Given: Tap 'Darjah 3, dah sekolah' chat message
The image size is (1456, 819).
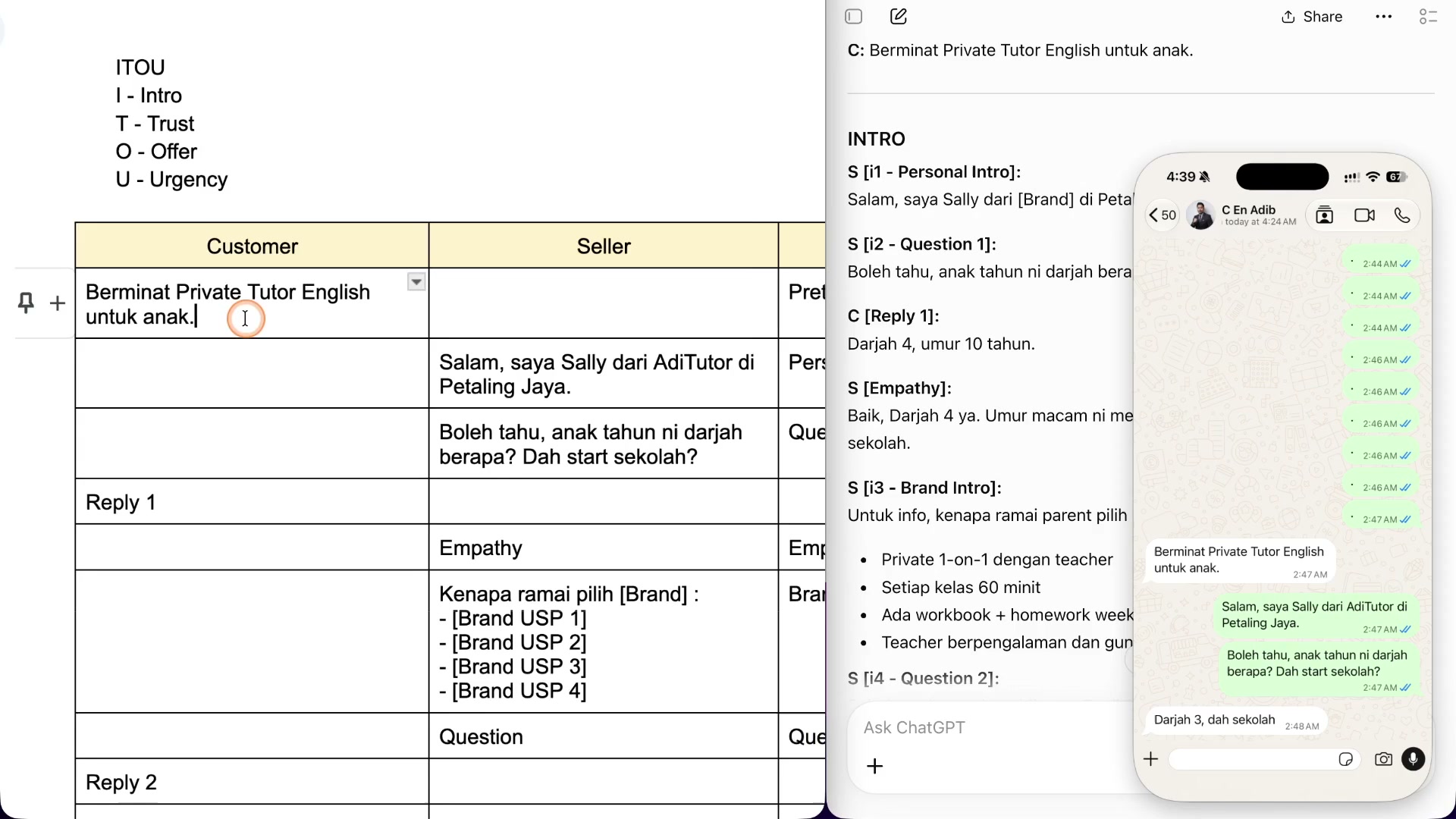Looking at the screenshot, I should (x=1236, y=721).
